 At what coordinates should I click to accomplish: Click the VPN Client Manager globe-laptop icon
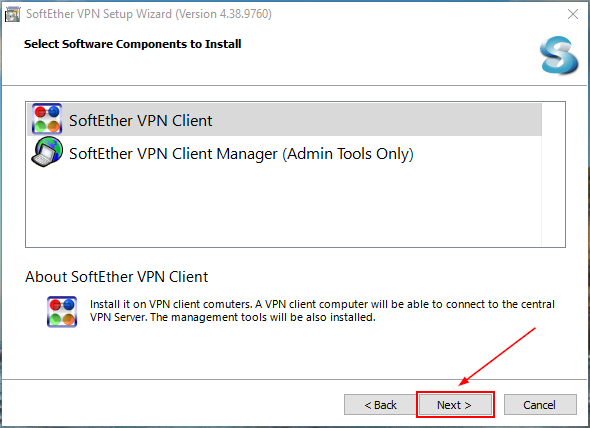[x=47, y=152]
